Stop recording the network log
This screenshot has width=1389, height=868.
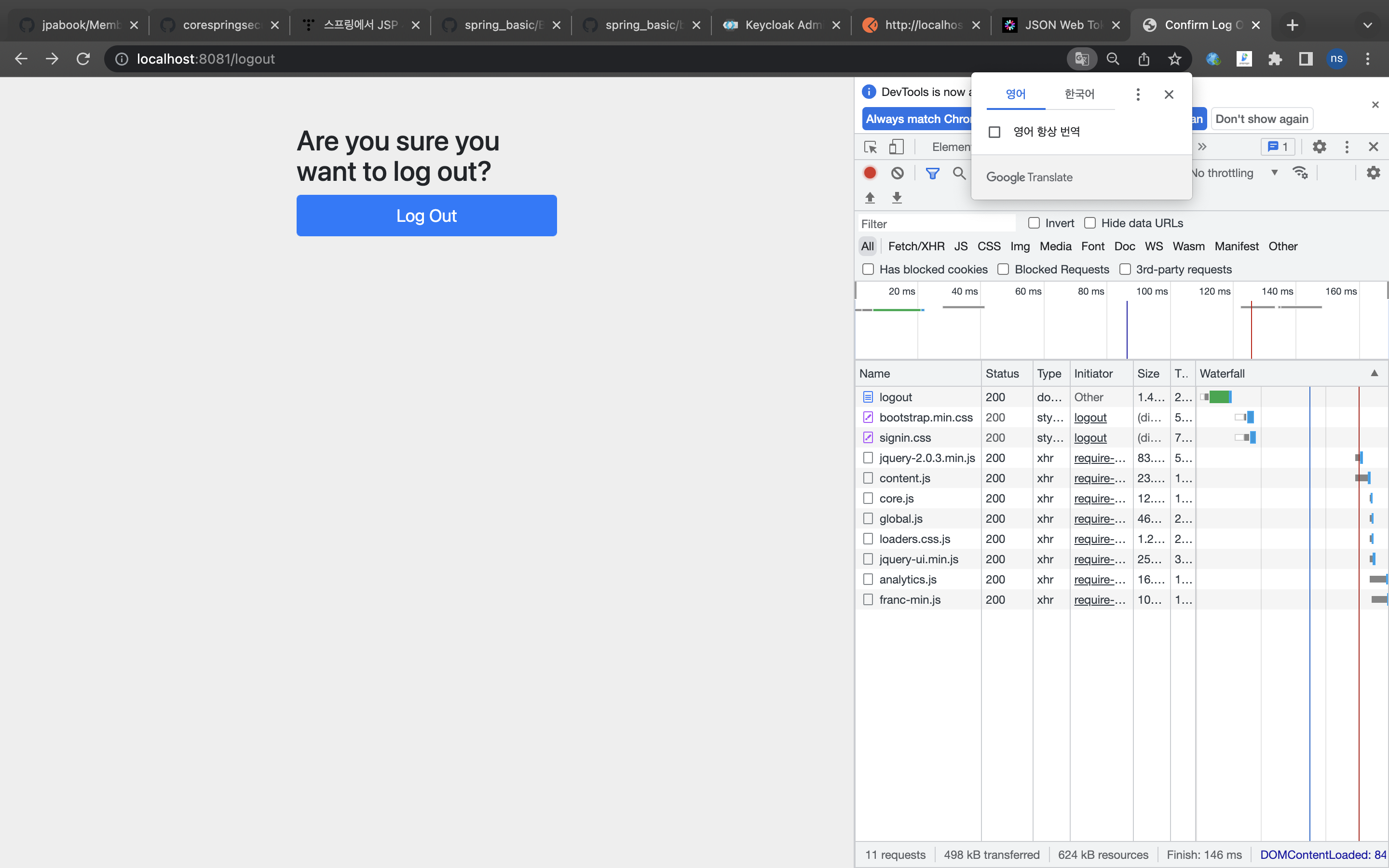(870, 173)
